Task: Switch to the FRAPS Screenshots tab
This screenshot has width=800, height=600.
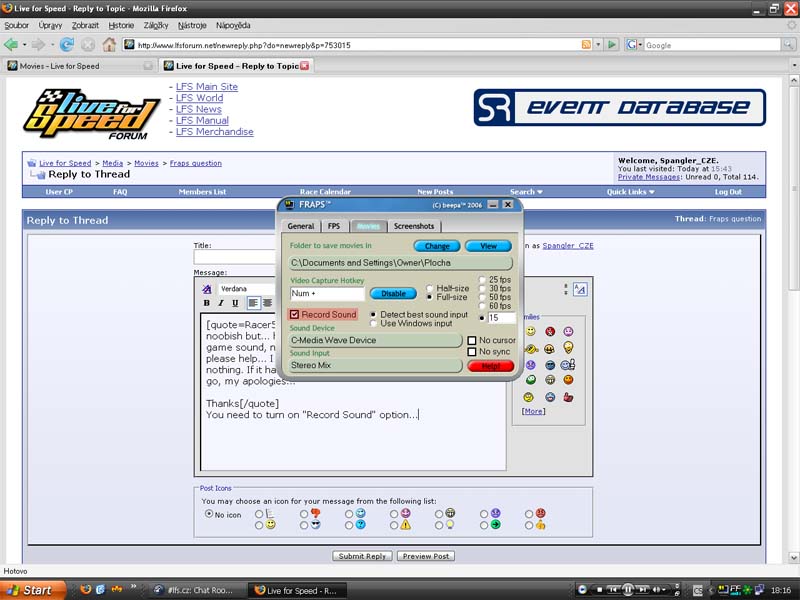Action: pyautogui.click(x=414, y=226)
